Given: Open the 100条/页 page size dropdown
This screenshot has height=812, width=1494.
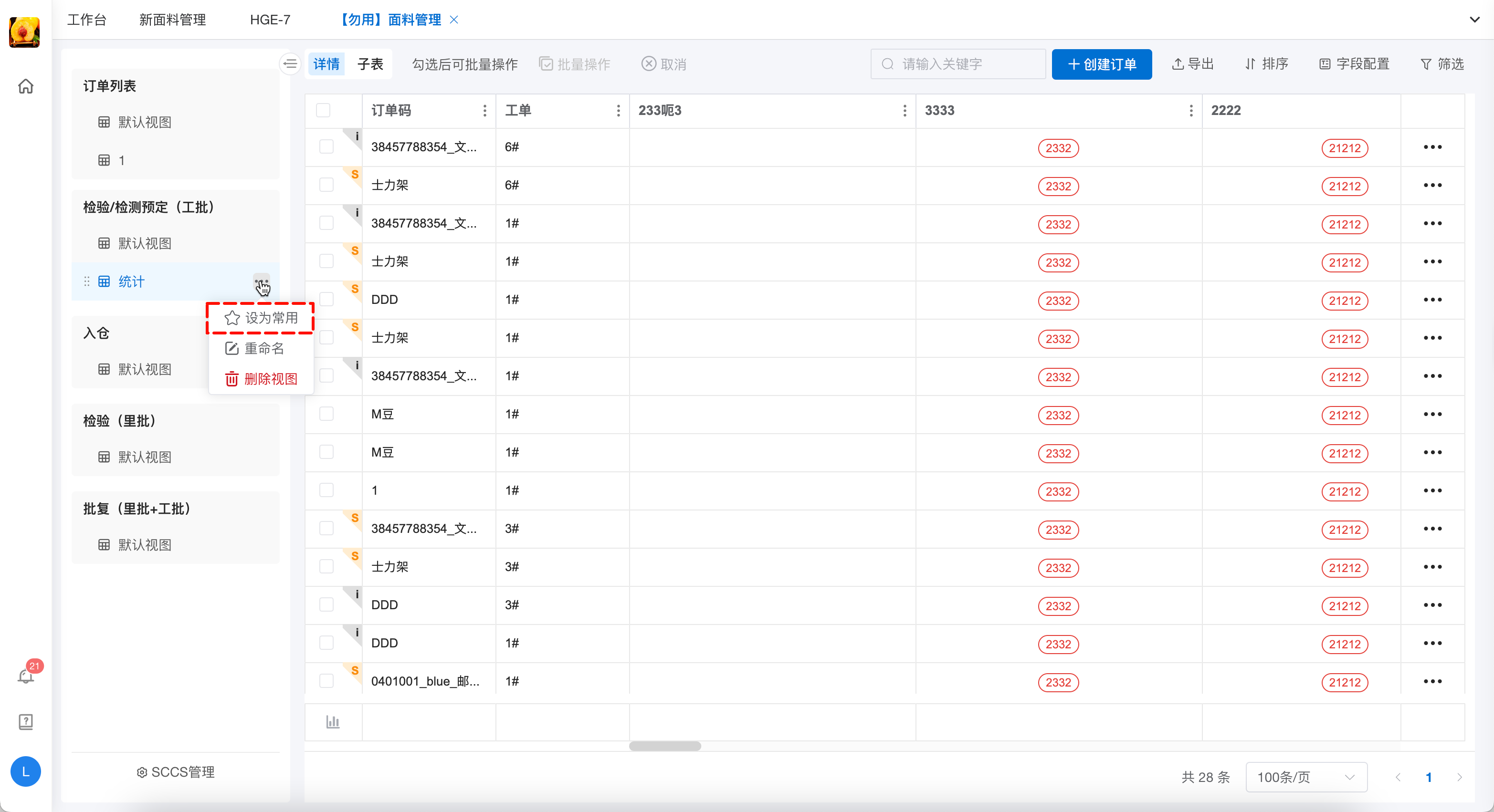Looking at the screenshot, I should point(1306,777).
